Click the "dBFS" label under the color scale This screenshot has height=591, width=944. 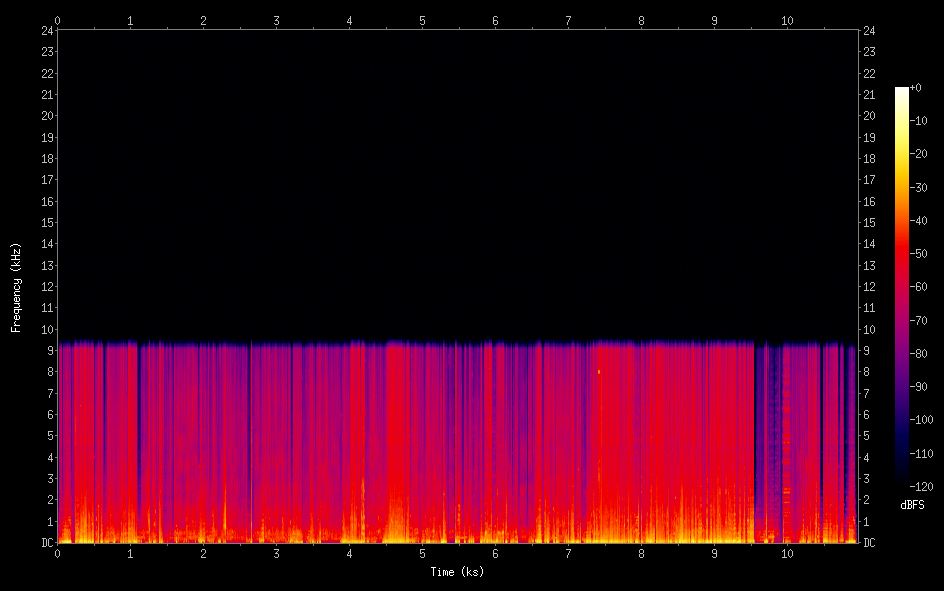[913, 505]
